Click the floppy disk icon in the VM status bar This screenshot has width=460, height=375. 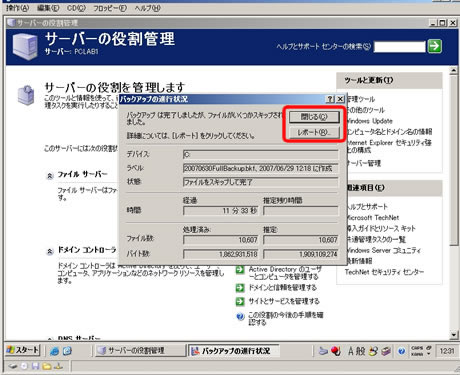[35, 366]
